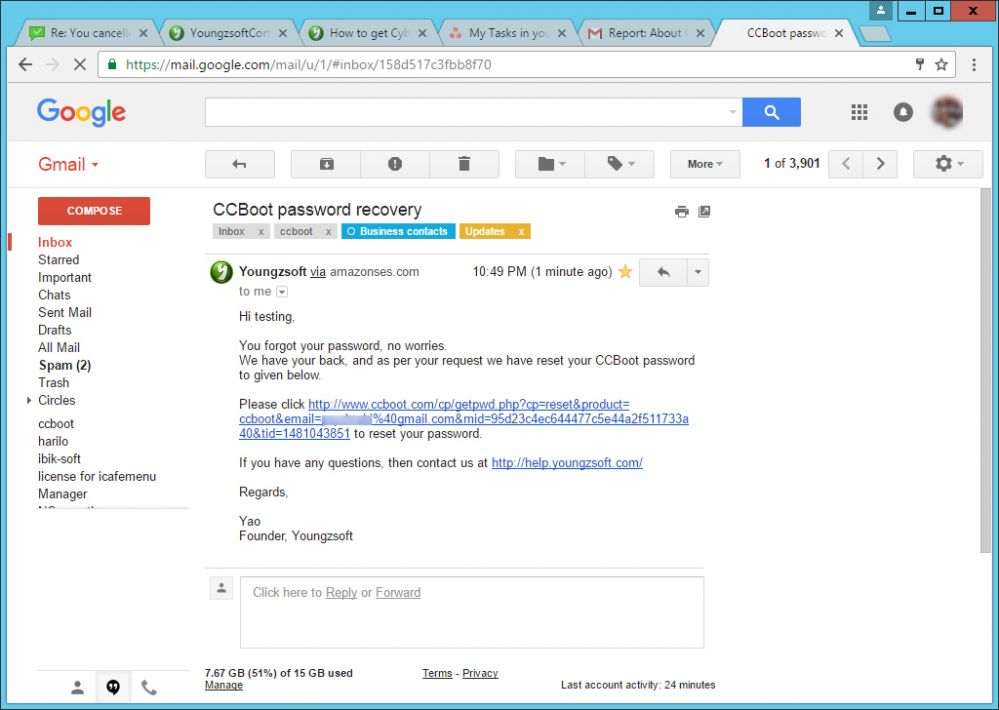Open Starred messages
This screenshot has width=999, height=710.
pyautogui.click(x=59, y=260)
